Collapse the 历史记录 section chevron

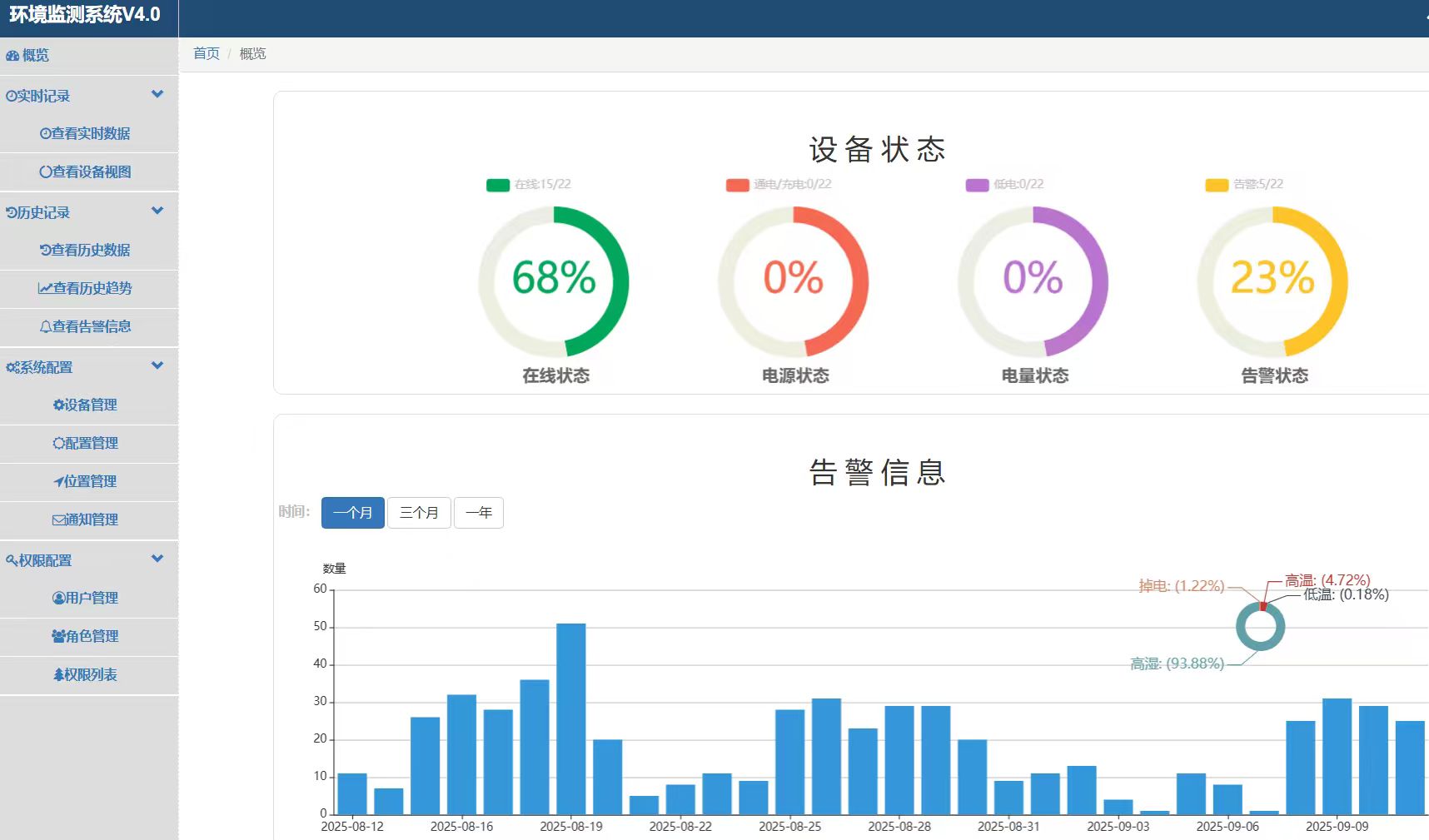[x=157, y=211]
